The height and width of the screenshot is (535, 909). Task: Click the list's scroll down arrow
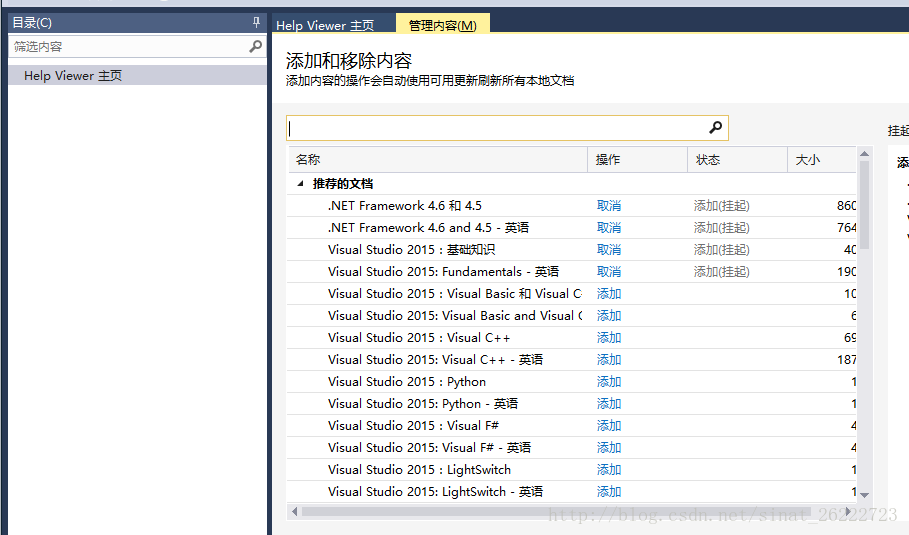point(864,495)
